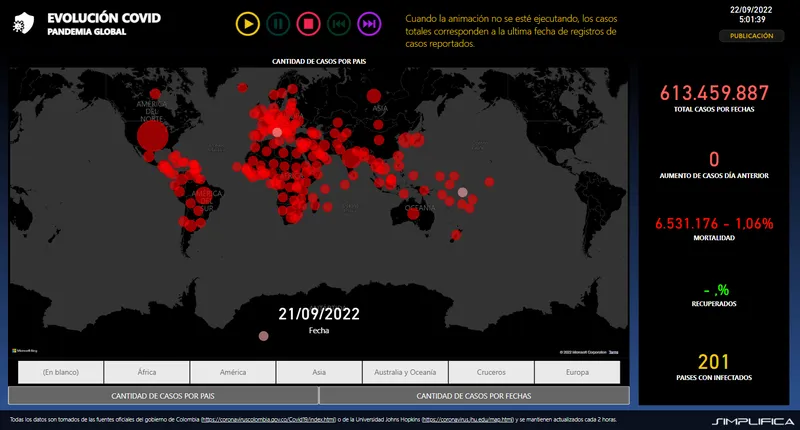Select the América continent filter
This screenshot has width=800, height=430.
click(233, 372)
